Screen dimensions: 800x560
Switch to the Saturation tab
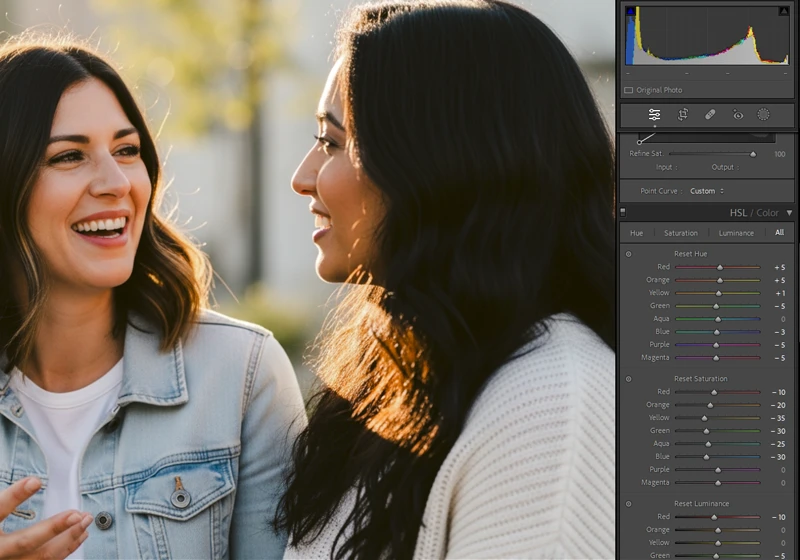[681, 233]
